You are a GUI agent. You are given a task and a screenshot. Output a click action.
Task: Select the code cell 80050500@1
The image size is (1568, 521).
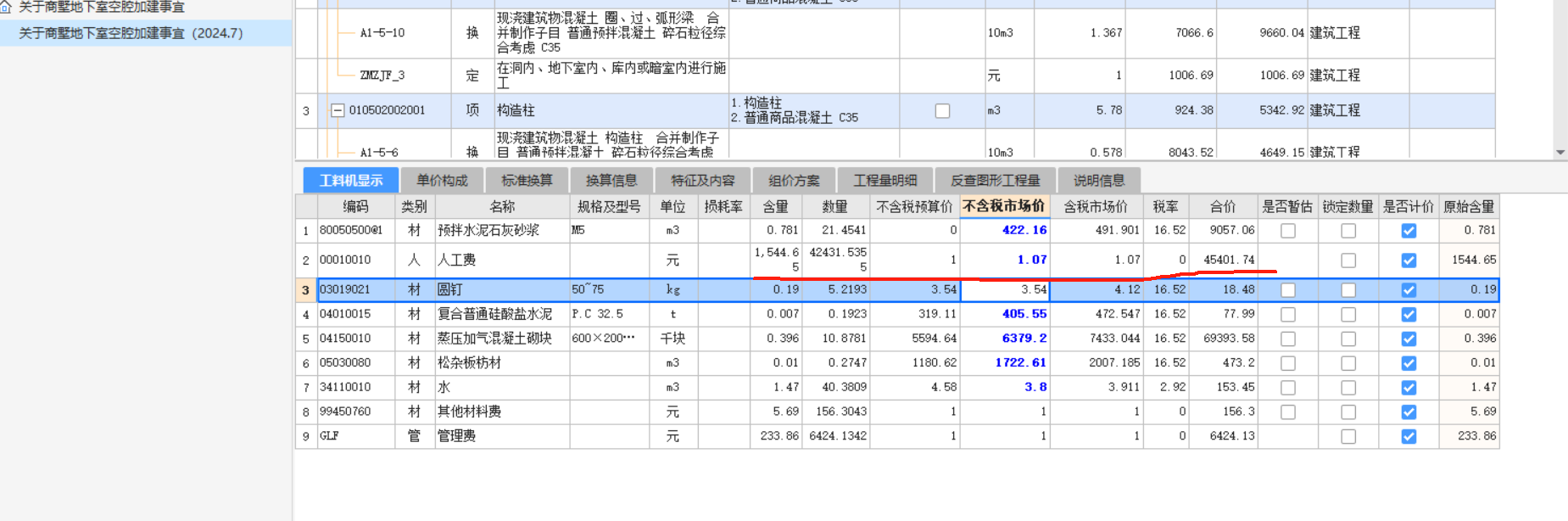[x=356, y=231]
